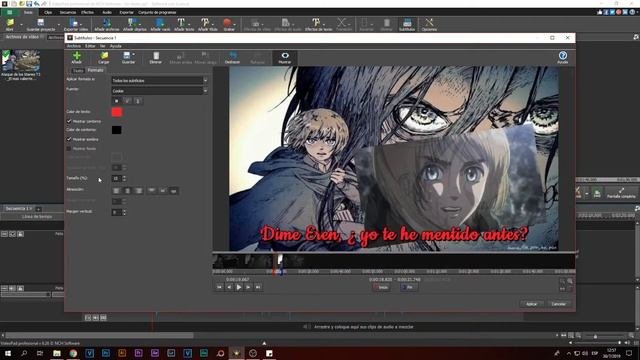Screen dimensions: 640x360
Task: Increase Margen vertical stepper value
Action: pos(124,211)
